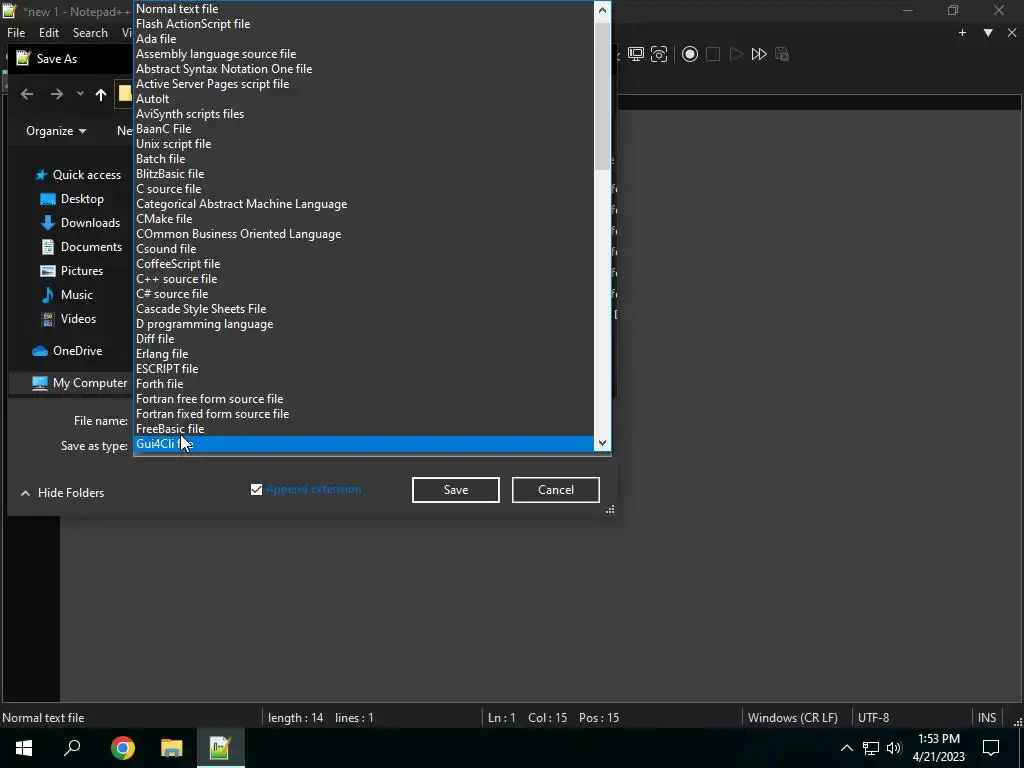1024x768 pixels.
Task: Collapse folders with Hide Folders
Action: point(62,493)
